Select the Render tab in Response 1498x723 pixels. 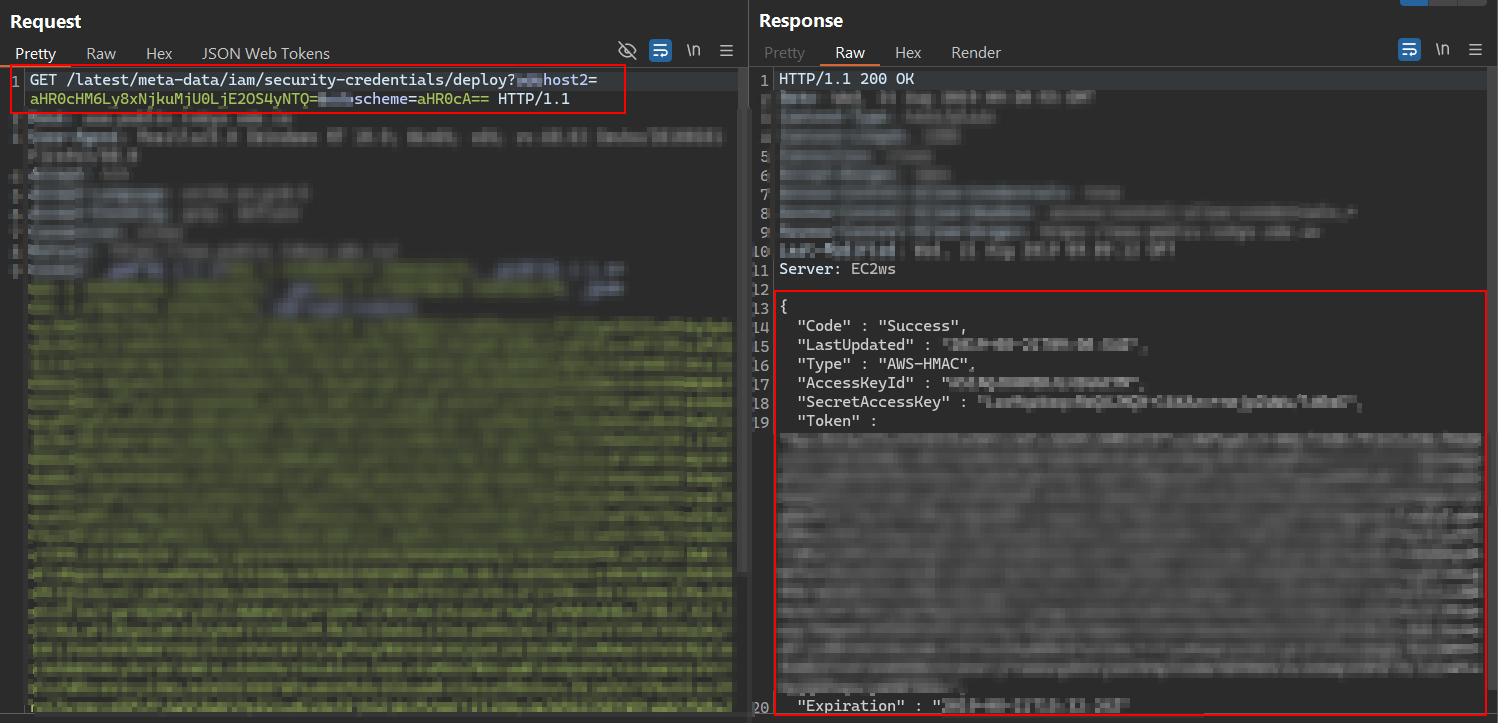coord(975,52)
